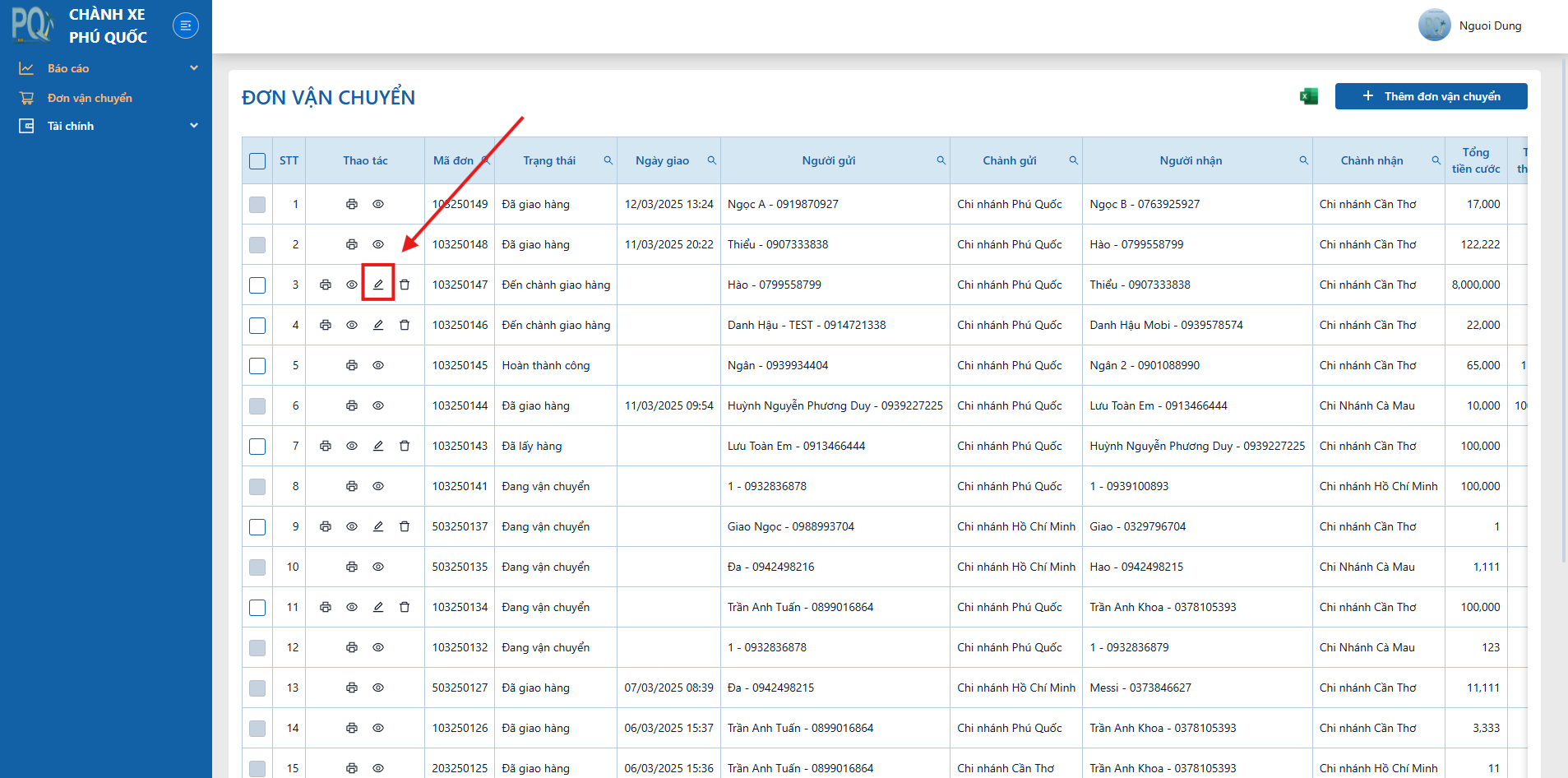1568x778 pixels.
Task: Expand the Báo cáo menu chevron
Action: pos(194,68)
